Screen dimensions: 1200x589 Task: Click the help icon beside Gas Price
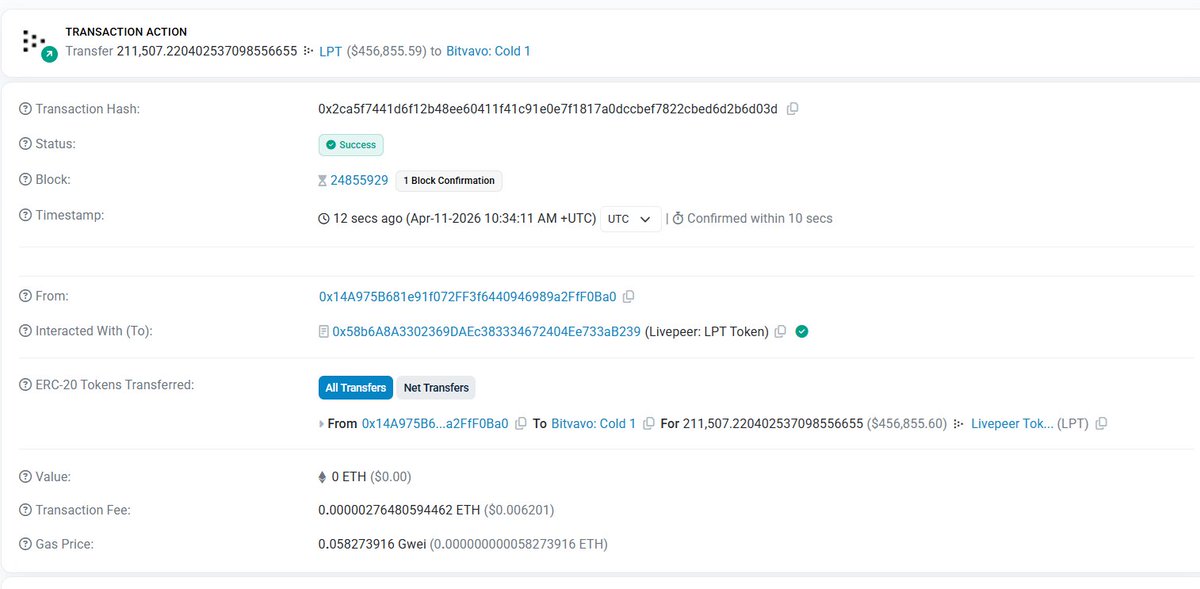25,544
